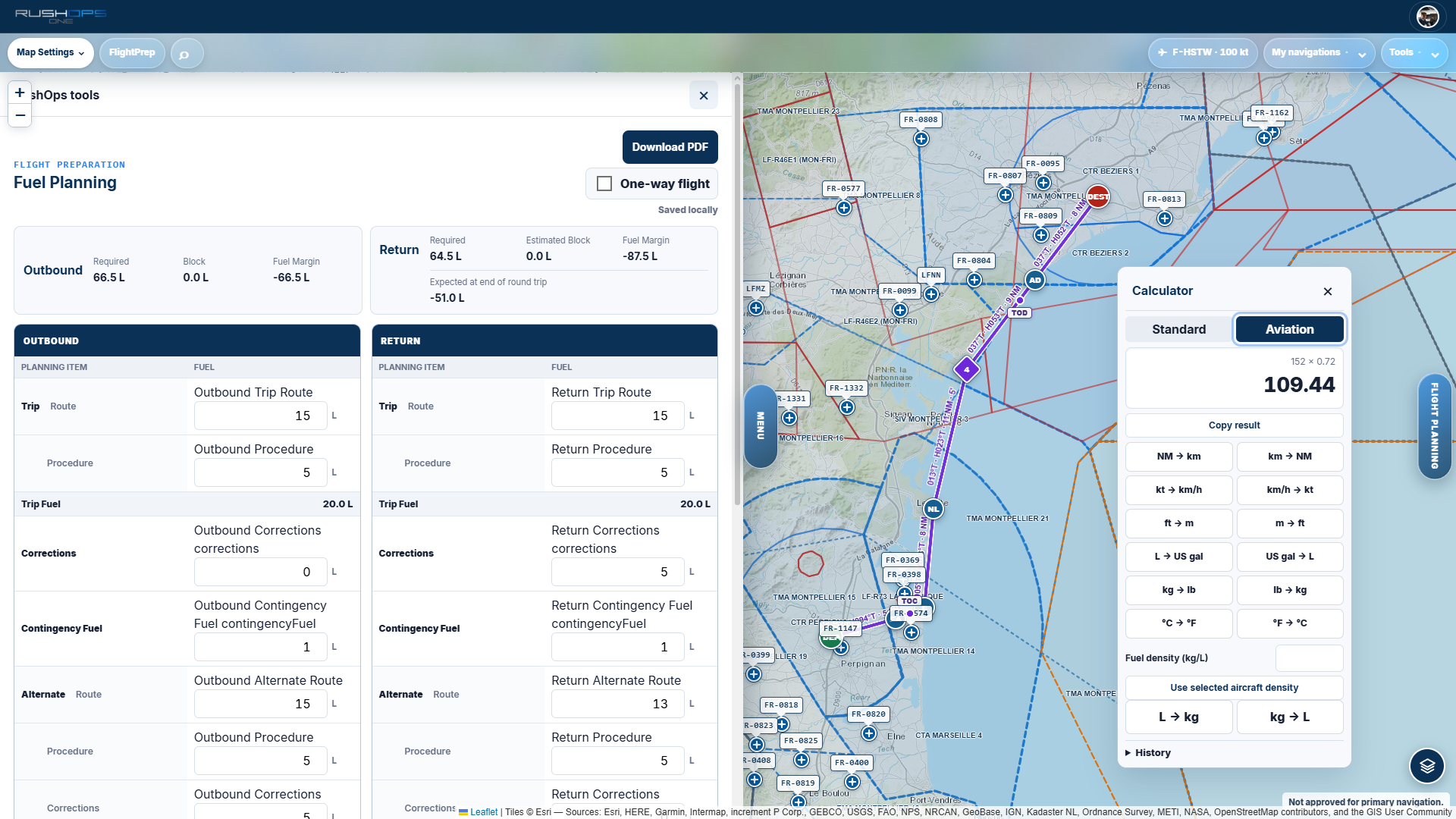Zoom out the map with minus button

20,115
